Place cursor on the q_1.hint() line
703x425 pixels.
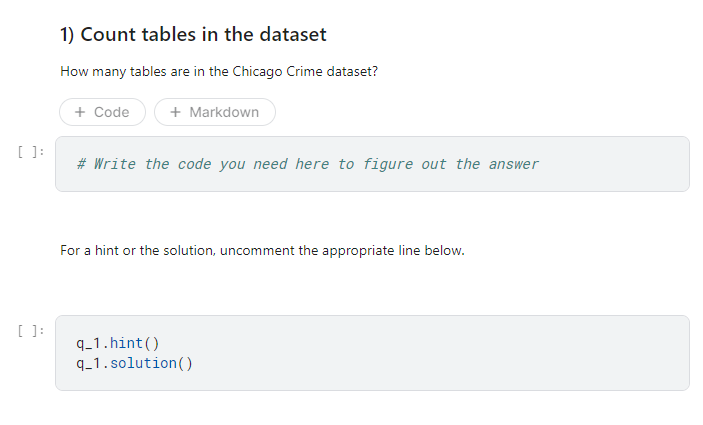tap(118, 344)
